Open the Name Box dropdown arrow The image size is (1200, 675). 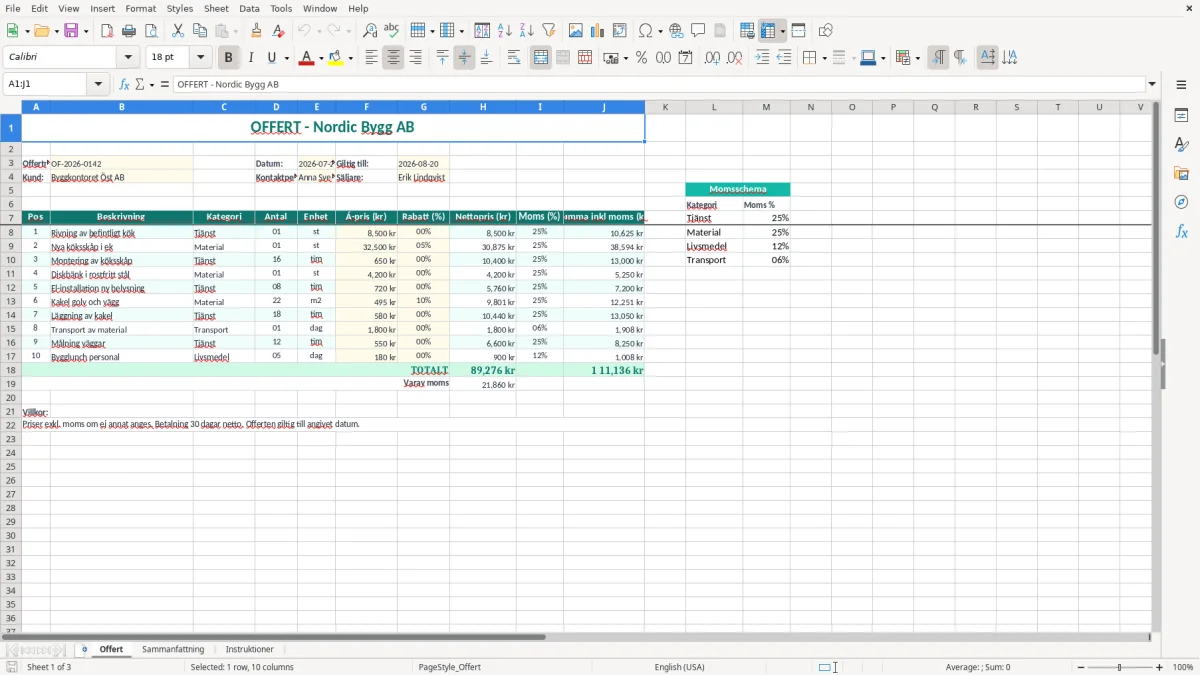coord(99,85)
